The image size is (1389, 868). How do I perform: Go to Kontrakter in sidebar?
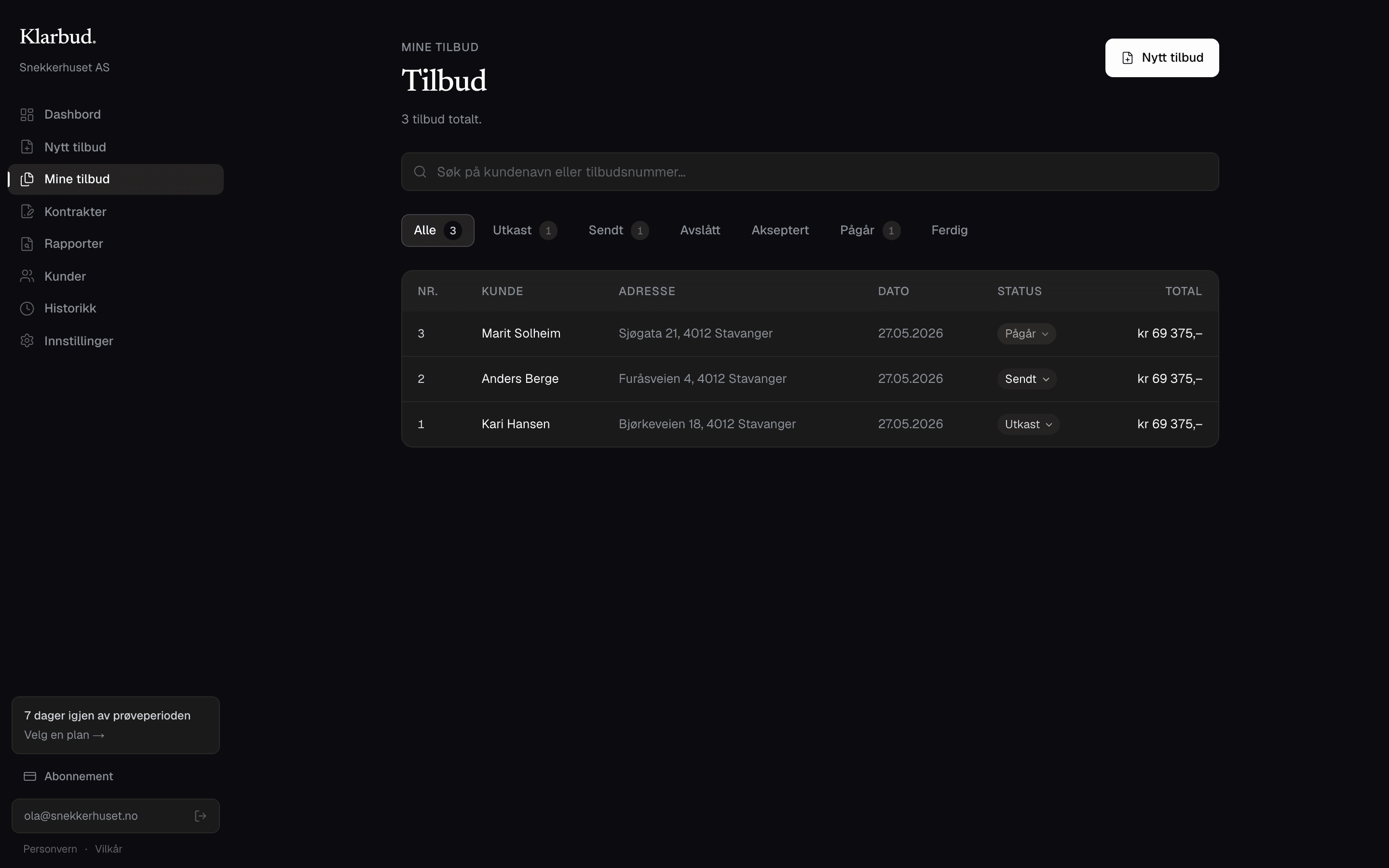115,212
